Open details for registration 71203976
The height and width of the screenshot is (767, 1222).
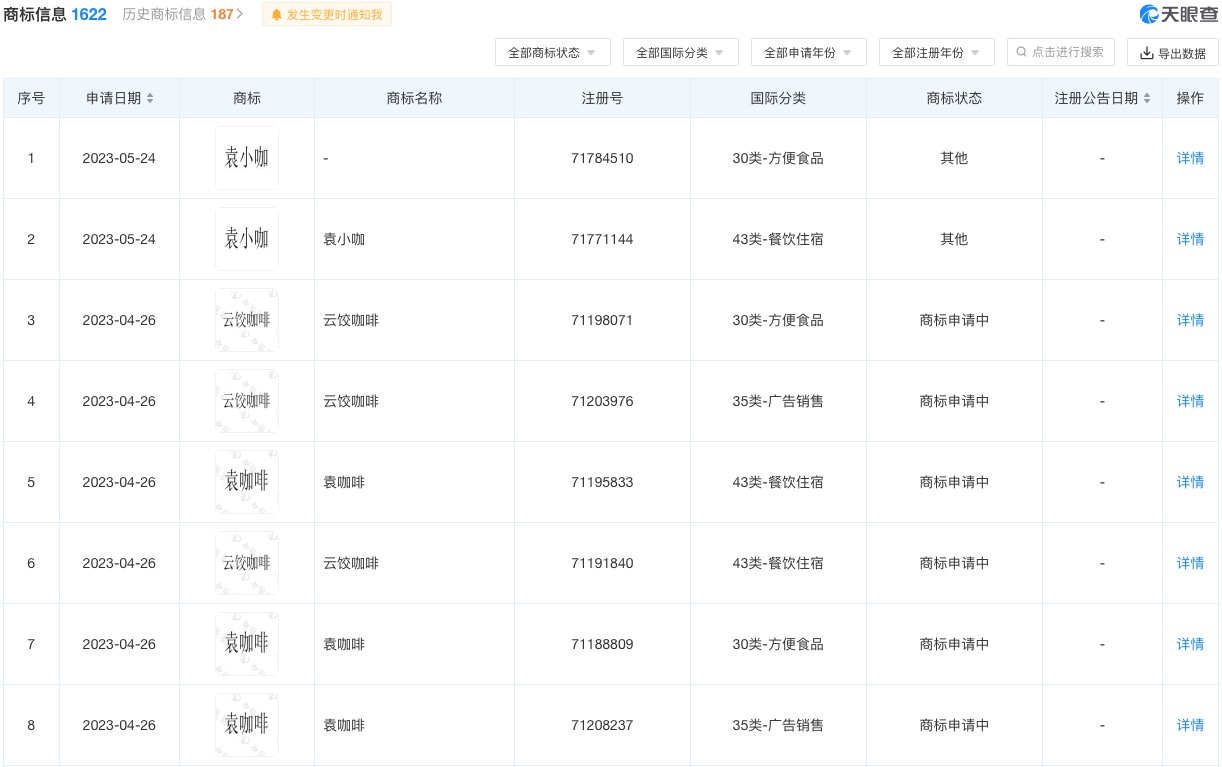pos(1190,401)
